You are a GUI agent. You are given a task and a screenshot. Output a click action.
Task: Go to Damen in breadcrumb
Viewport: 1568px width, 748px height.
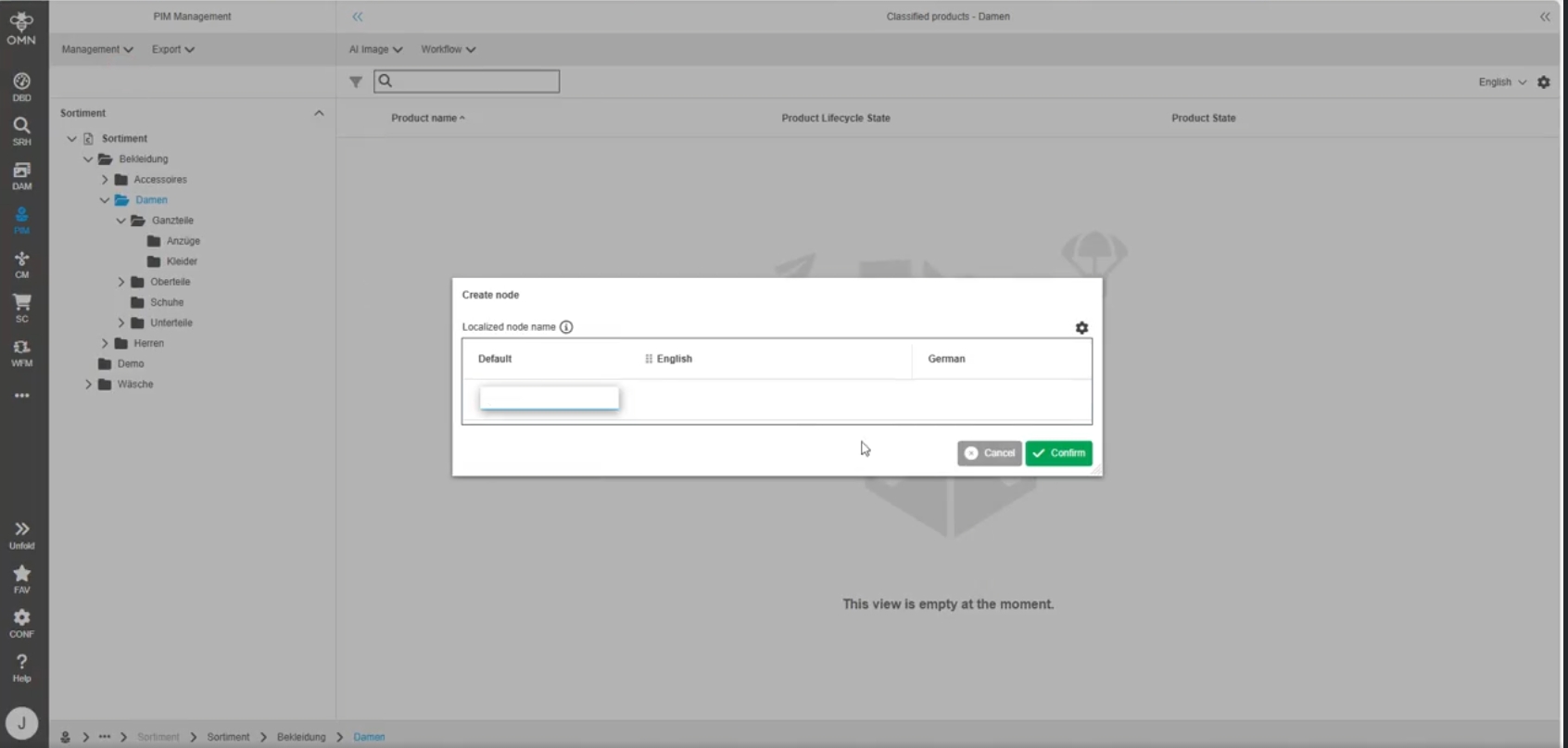[369, 737]
